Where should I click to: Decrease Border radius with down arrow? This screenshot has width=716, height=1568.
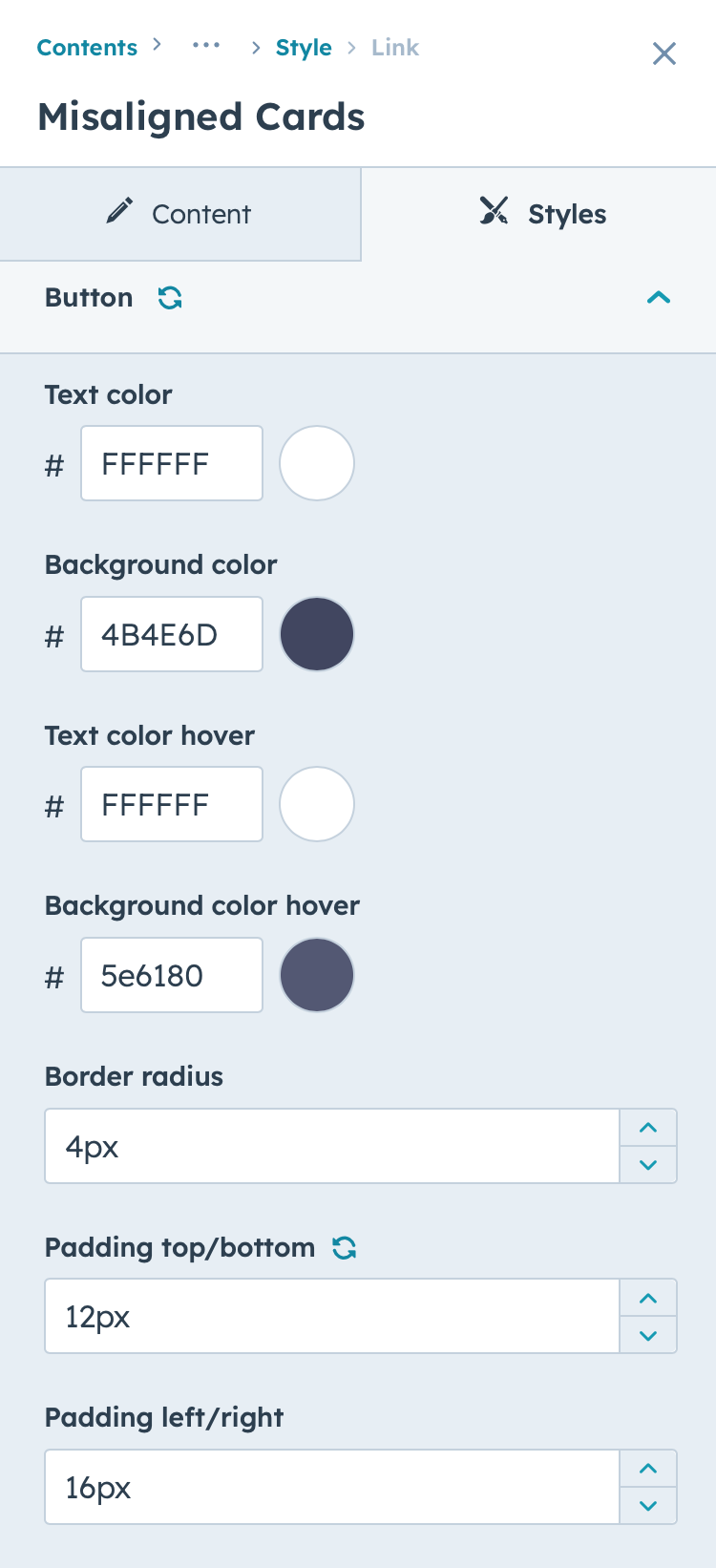648,1164
